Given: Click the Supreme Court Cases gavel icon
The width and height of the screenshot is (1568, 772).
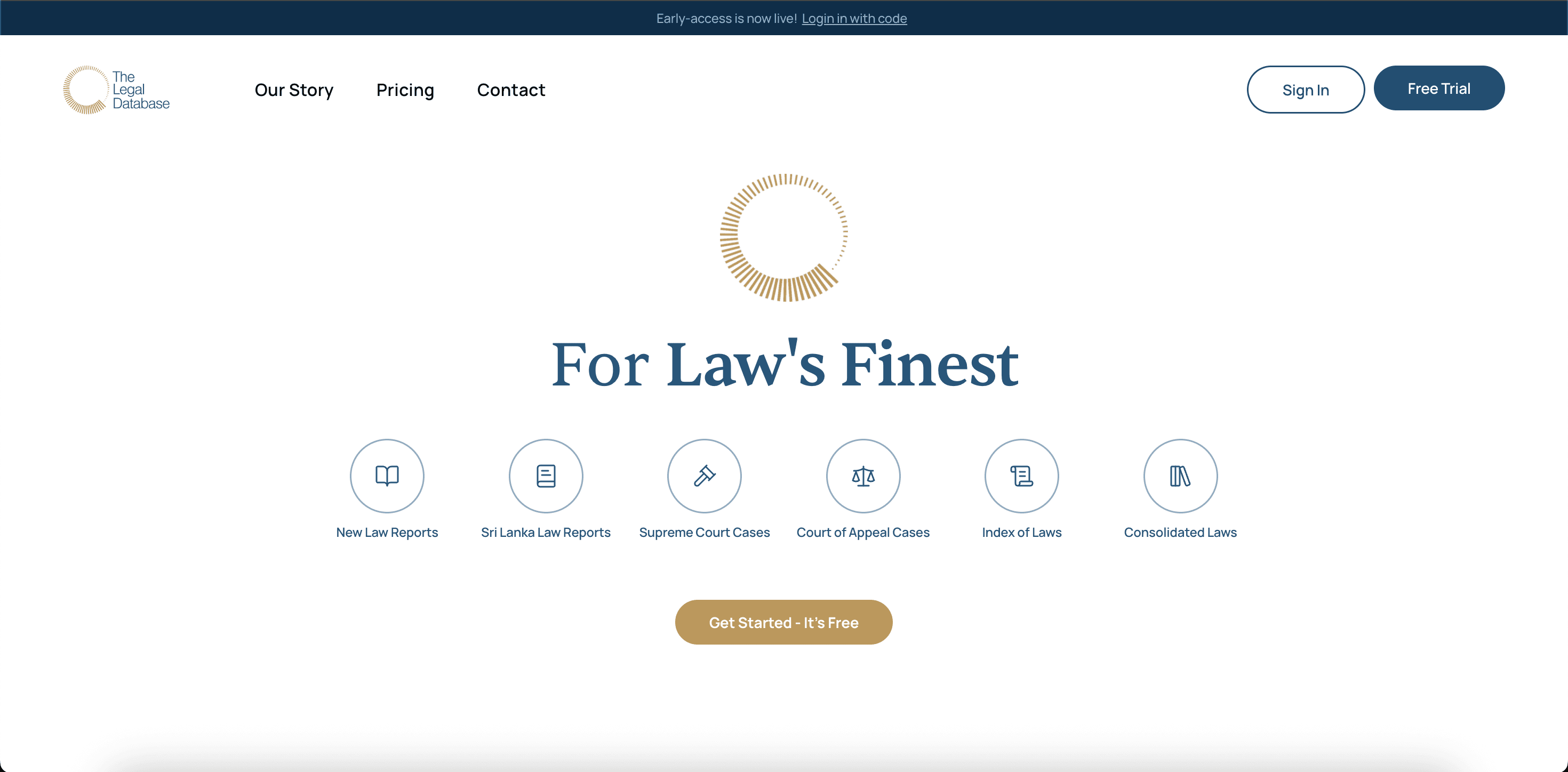Looking at the screenshot, I should pyautogui.click(x=704, y=476).
